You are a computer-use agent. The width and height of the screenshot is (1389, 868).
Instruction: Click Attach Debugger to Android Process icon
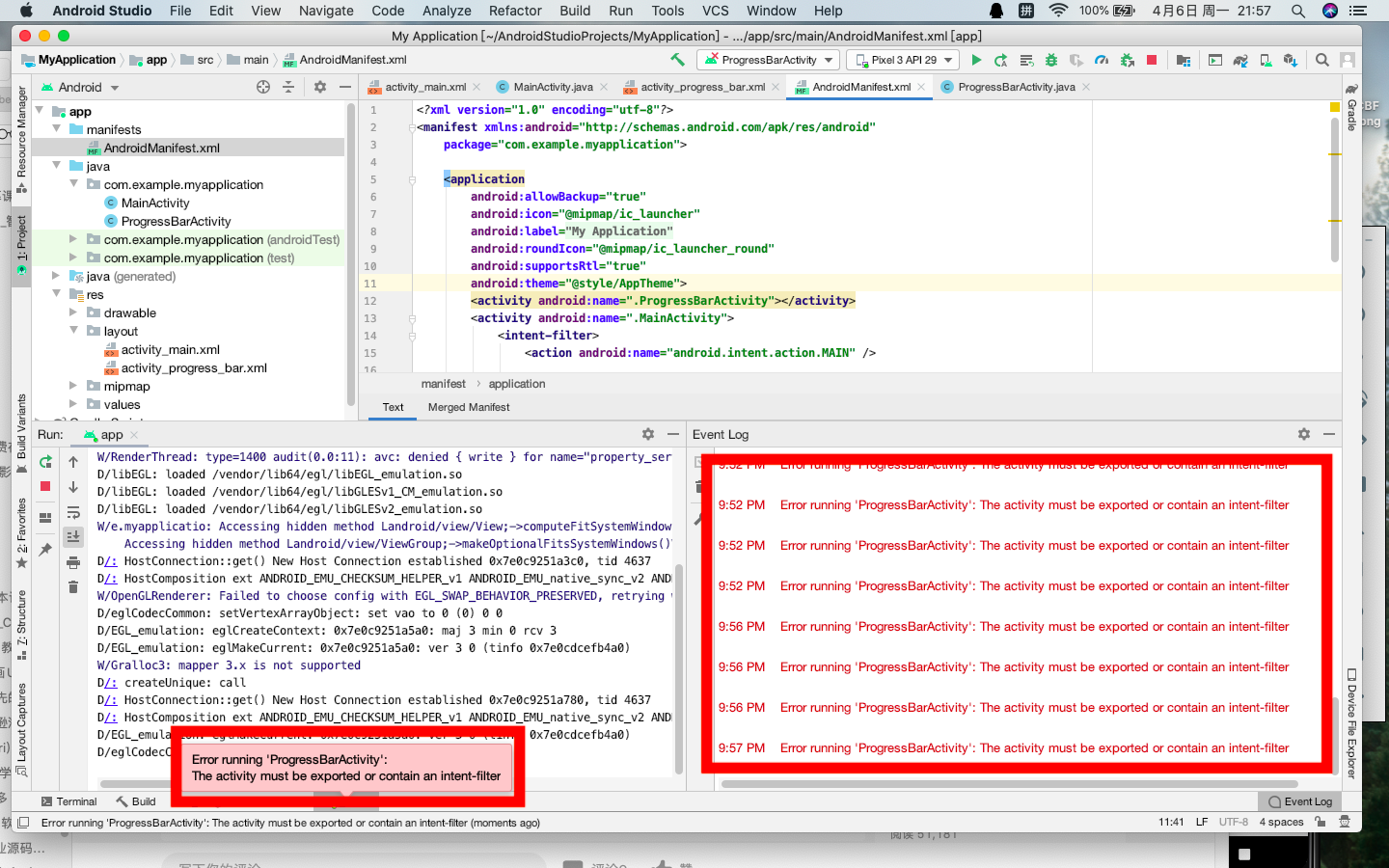point(1127,60)
